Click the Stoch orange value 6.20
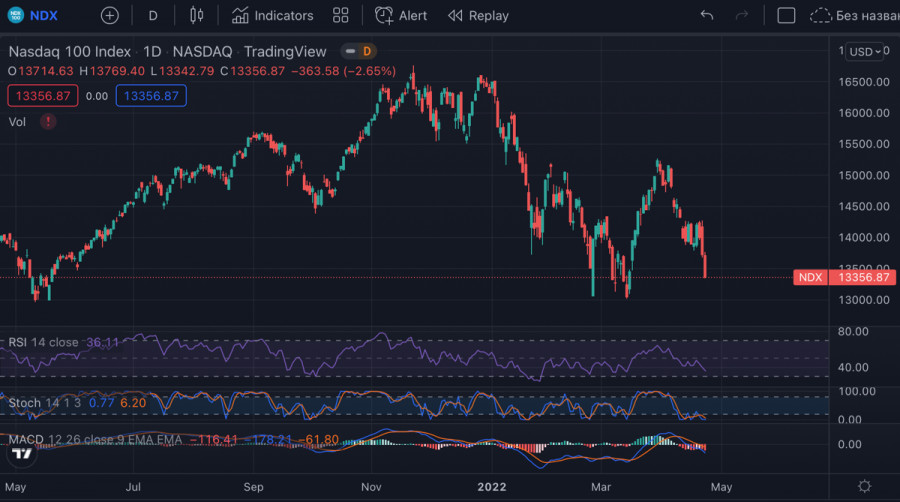Screen dimensions: 900x502 133,403
